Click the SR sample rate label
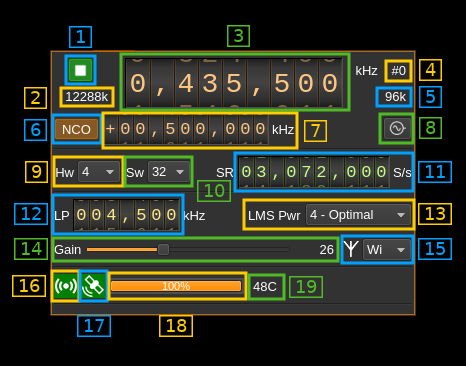 click(225, 173)
